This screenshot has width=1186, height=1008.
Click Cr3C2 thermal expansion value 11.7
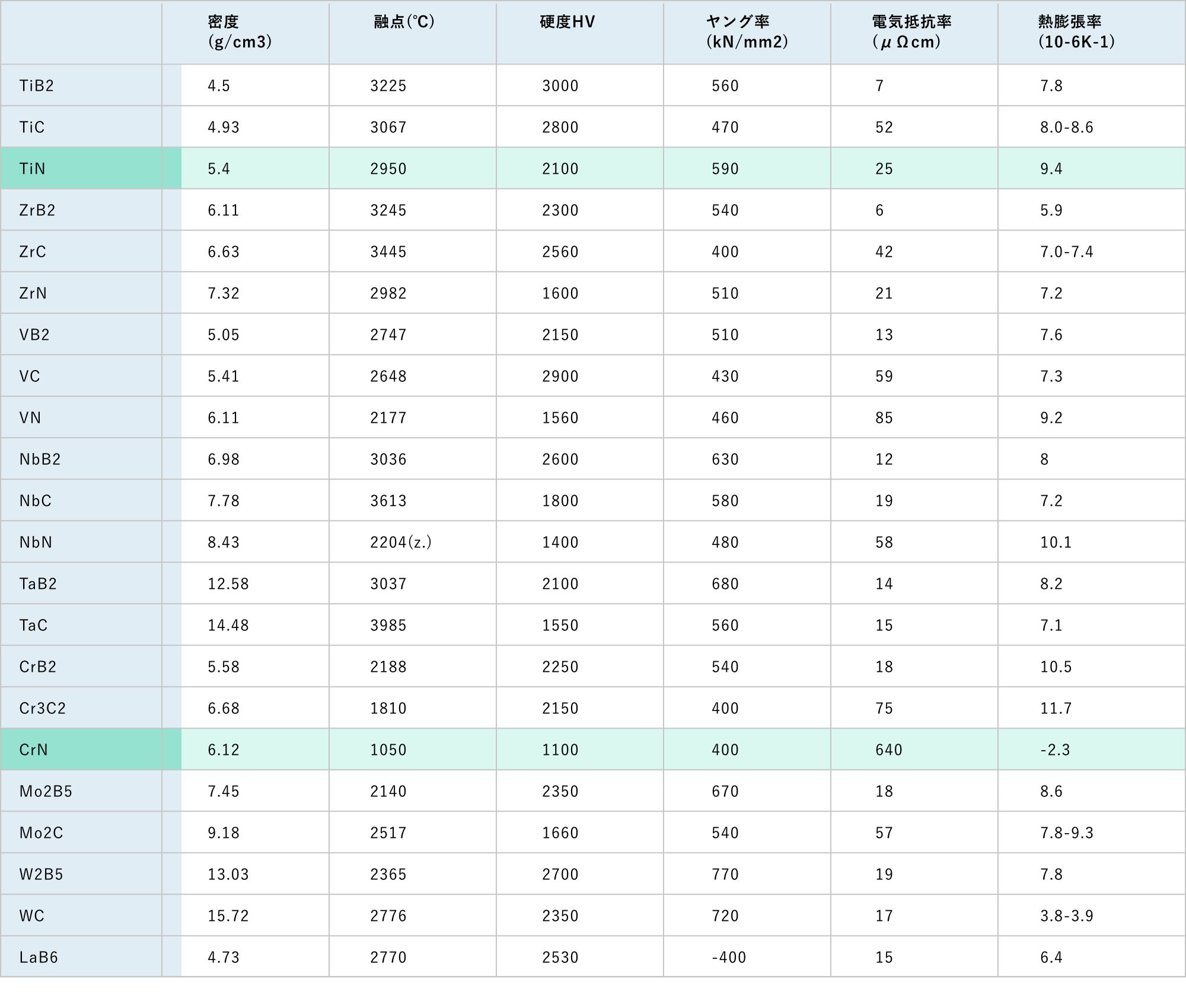coord(1056,709)
